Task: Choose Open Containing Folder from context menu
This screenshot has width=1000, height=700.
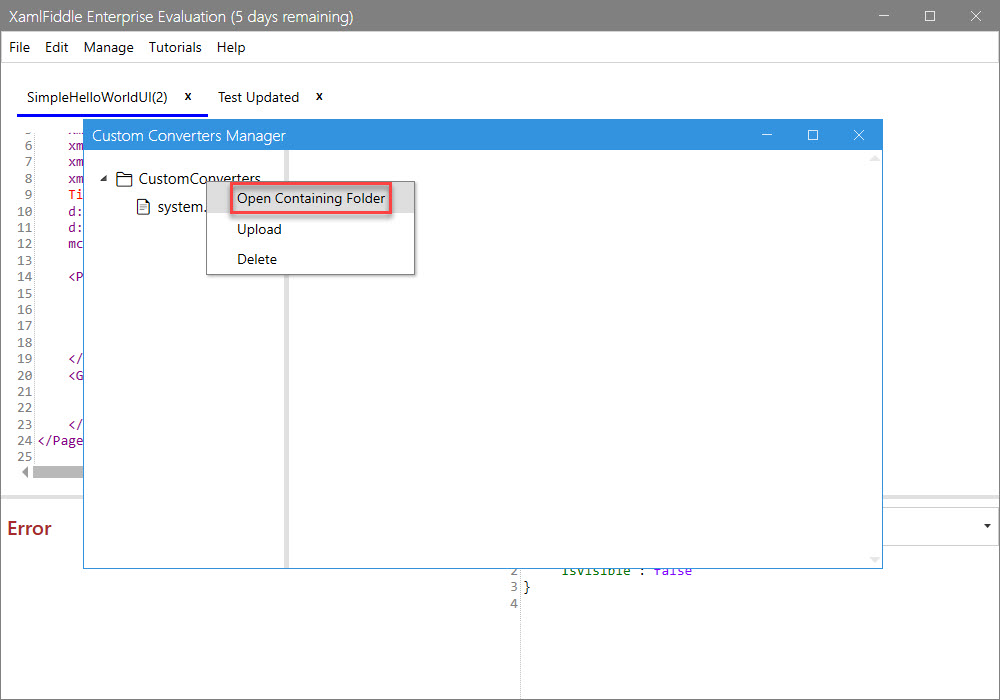Action: pyautogui.click(x=311, y=199)
